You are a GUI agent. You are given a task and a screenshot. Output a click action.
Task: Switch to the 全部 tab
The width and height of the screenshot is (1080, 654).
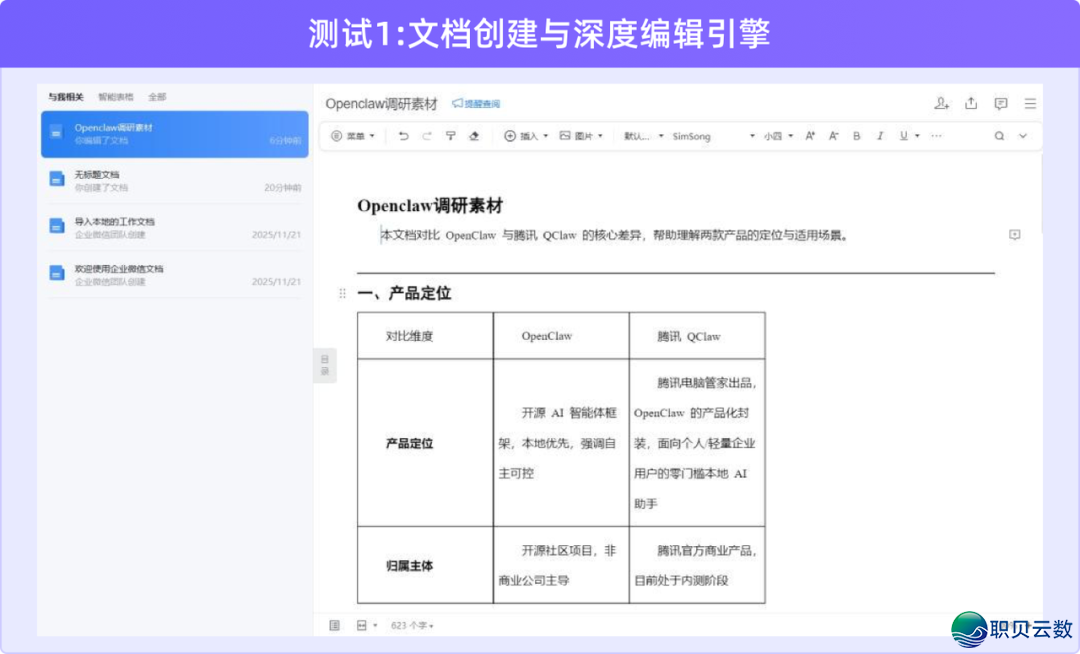tap(157, 97)
